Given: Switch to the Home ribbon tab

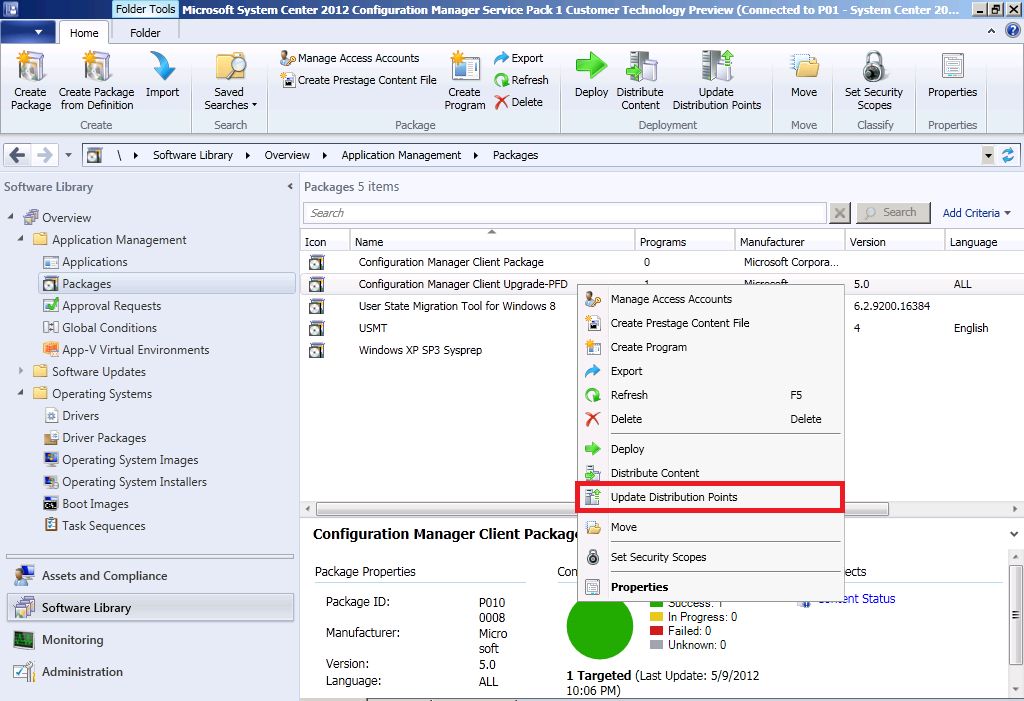Looking at the screenshot, I should [84, 33].
